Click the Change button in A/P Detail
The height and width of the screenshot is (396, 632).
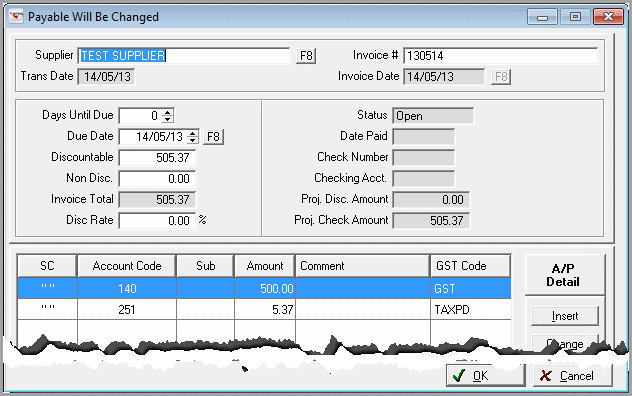coord(565,343)
